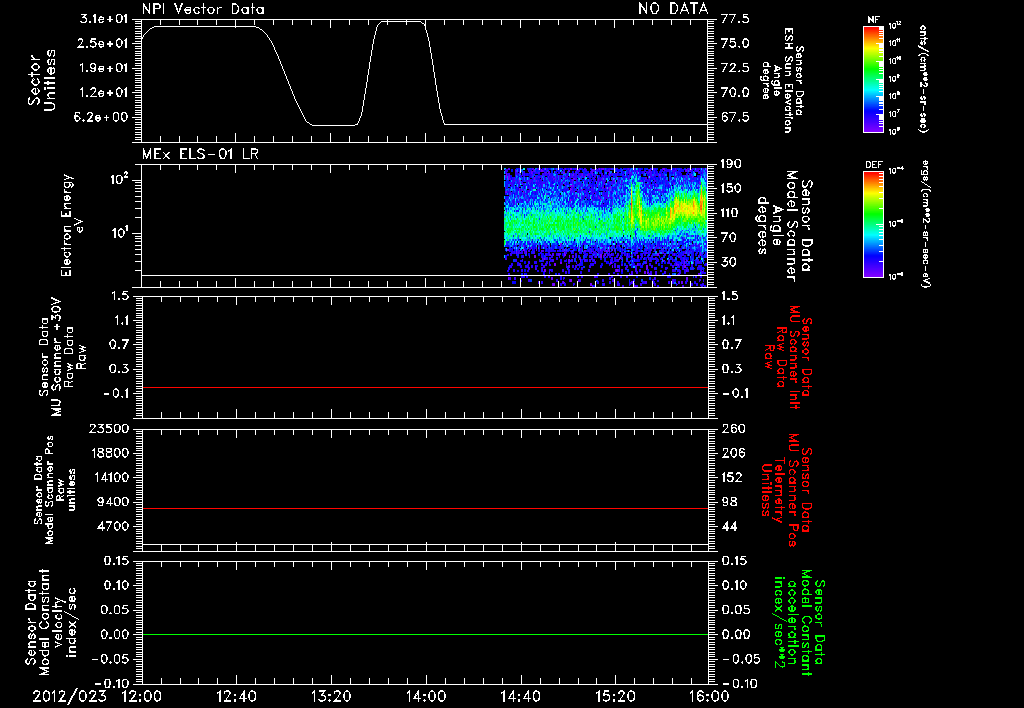Click the MEx ELS-01 LR panel title
Viewport: 1024px width, 708px height.
click(200, 154)
